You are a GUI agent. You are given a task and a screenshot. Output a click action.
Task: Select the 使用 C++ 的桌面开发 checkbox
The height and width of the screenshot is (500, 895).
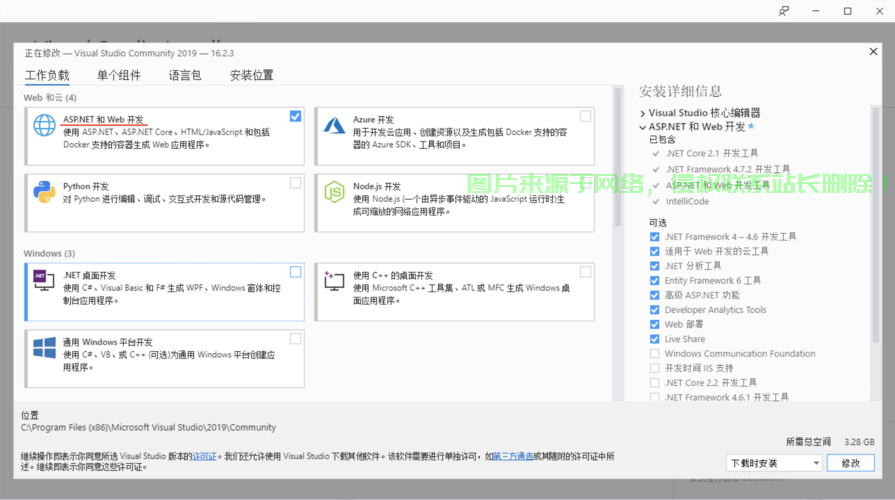click(585, 272)
